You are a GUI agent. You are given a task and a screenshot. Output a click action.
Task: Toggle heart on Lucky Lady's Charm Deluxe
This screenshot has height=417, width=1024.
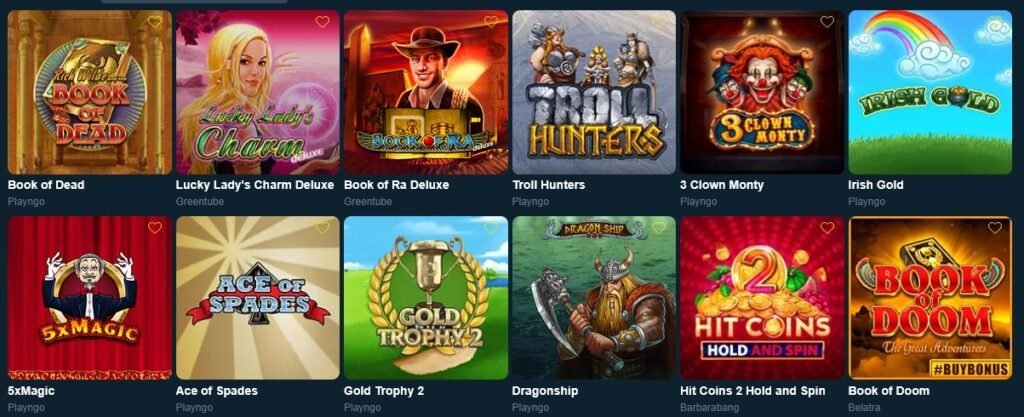point(323,22)
